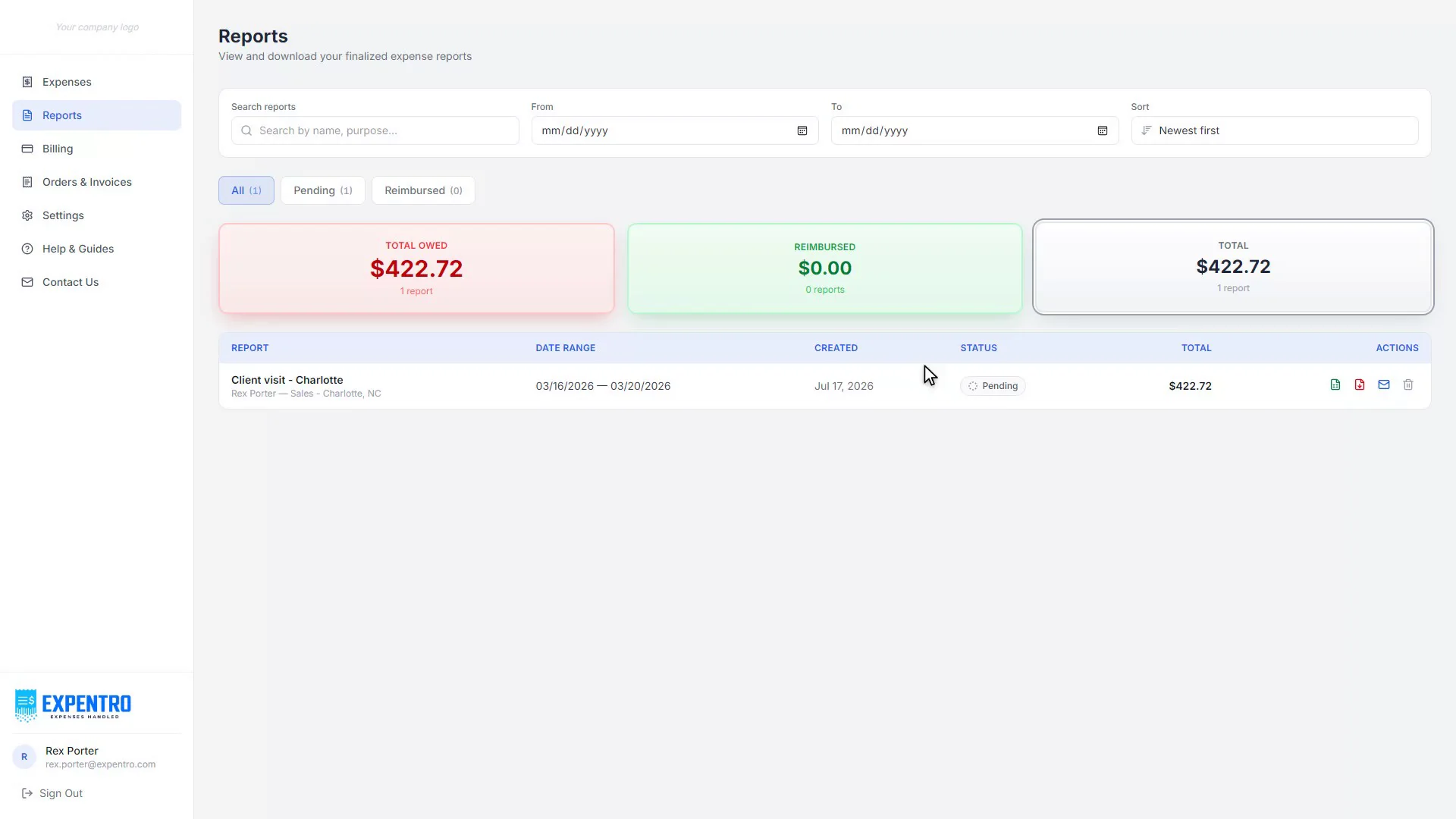Viewport: 1456px width, 819px height.
Task: Click the To date field
Action: (974, 130)
